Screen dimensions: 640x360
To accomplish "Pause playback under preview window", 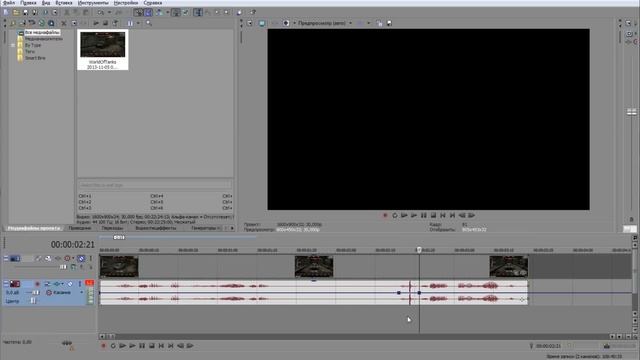I will 424,216.
